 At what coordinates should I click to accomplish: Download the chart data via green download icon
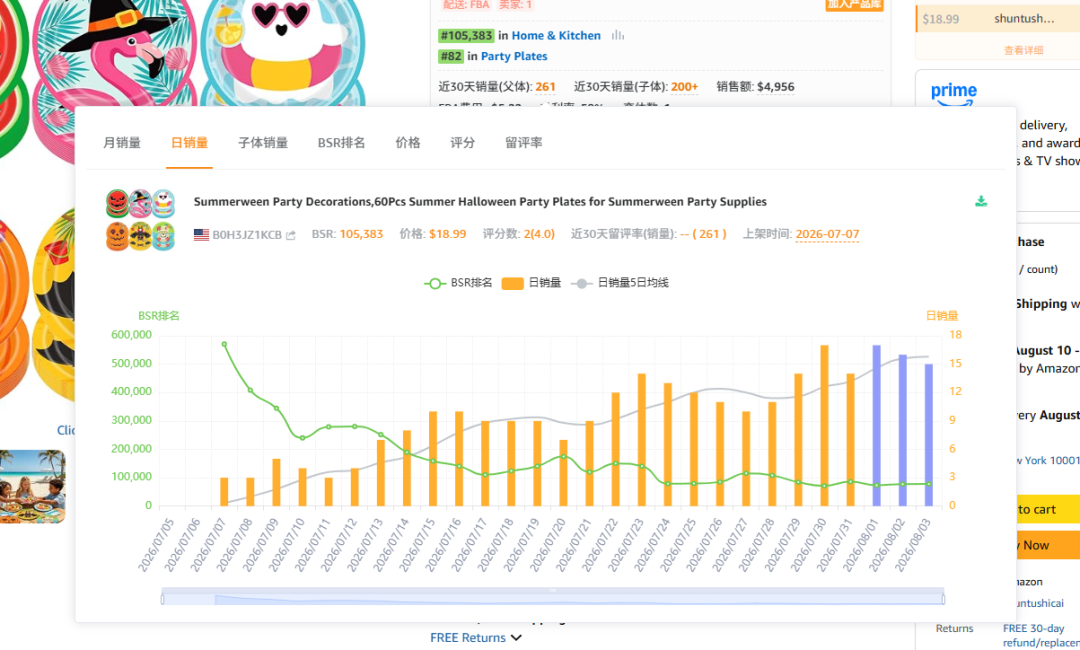click(x=981, y=201)
